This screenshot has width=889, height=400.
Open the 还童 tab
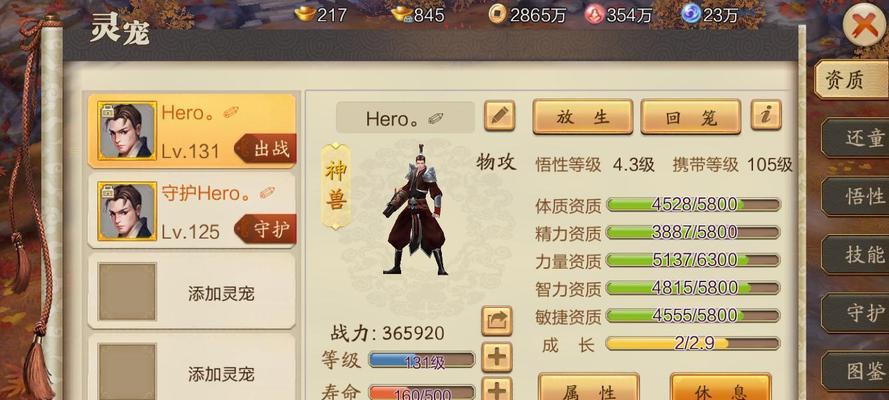[855, 138]
